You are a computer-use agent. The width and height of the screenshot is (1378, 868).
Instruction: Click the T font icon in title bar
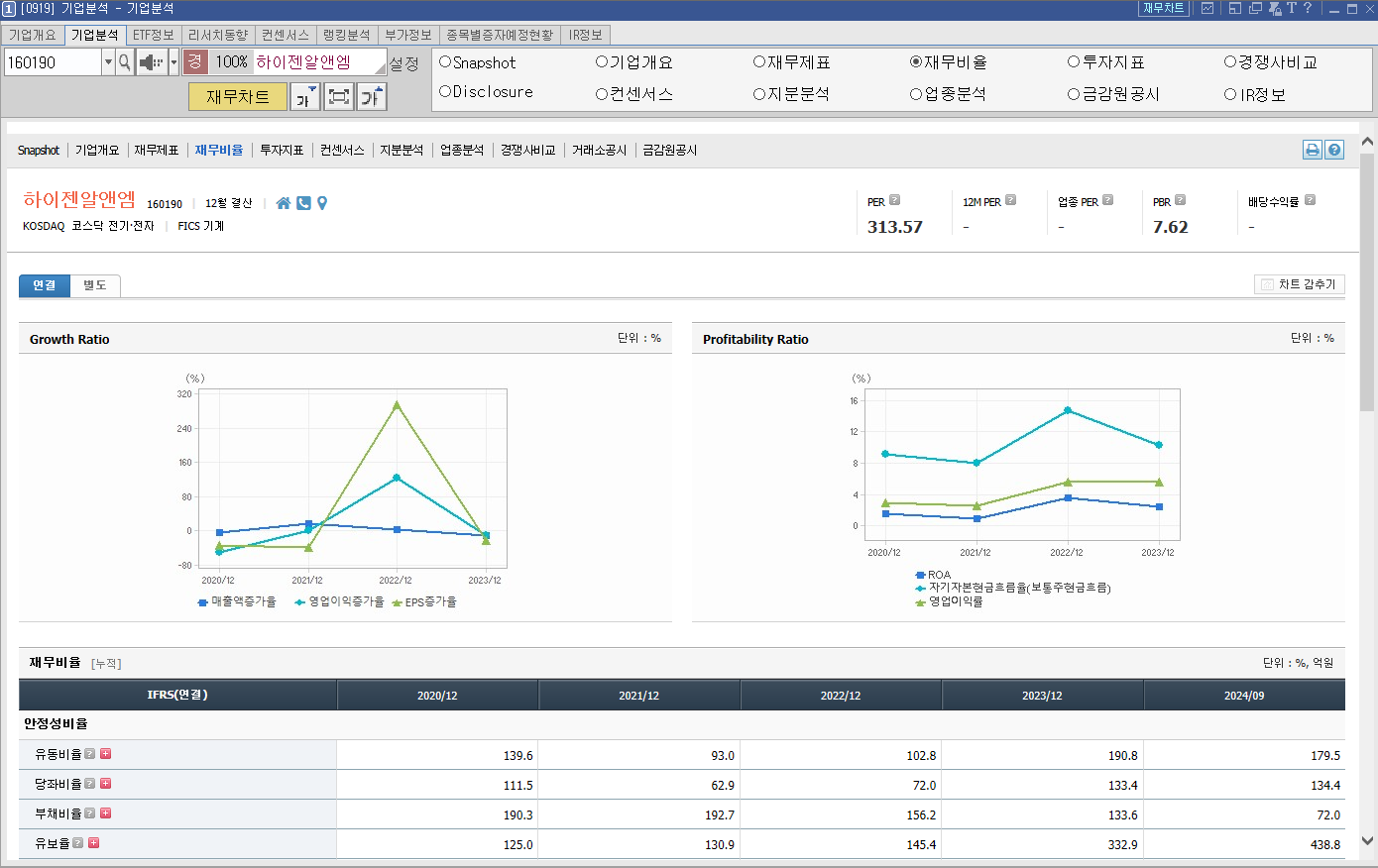[1292, 8]
